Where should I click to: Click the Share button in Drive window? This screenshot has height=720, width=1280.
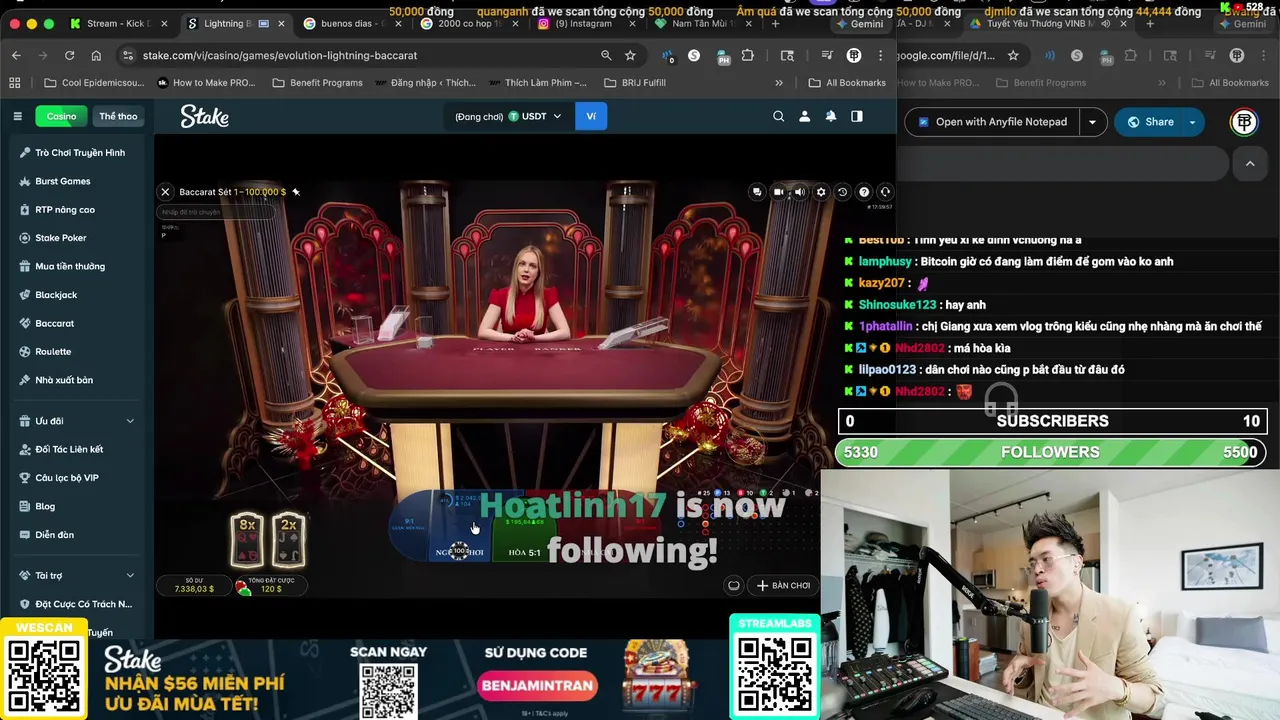(1150, 122)
